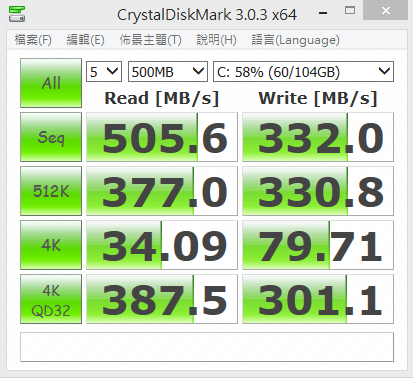
Task: Start the 4K benchmark test
Action: 51,245
